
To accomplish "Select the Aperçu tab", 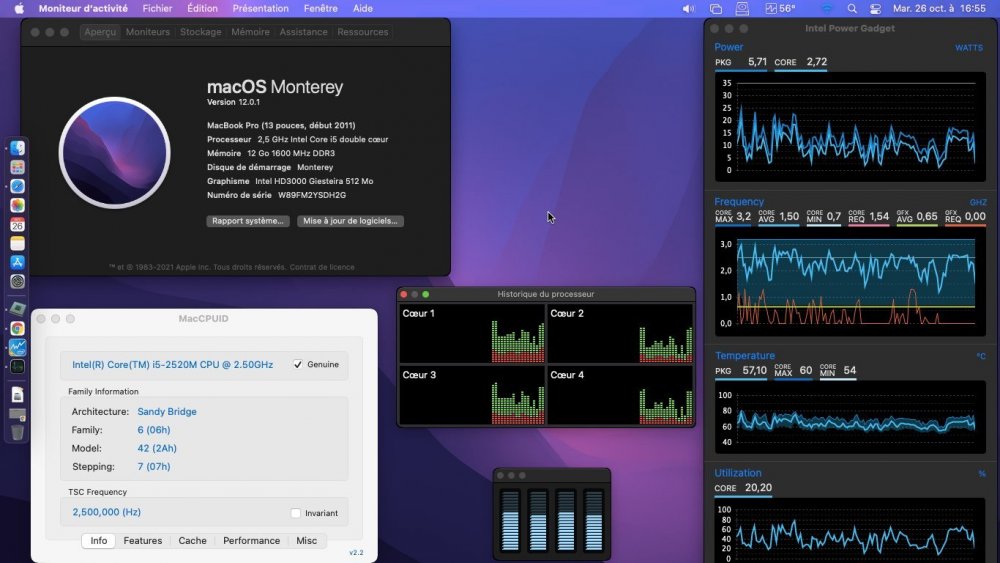I will point(100,32).
